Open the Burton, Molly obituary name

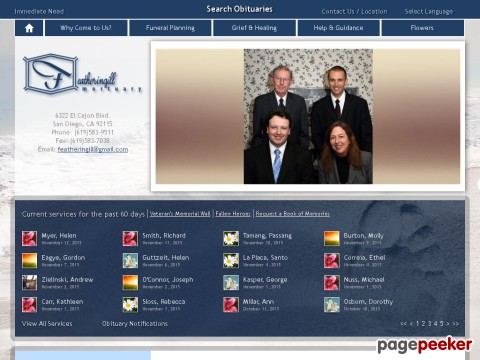coord(364,236)
